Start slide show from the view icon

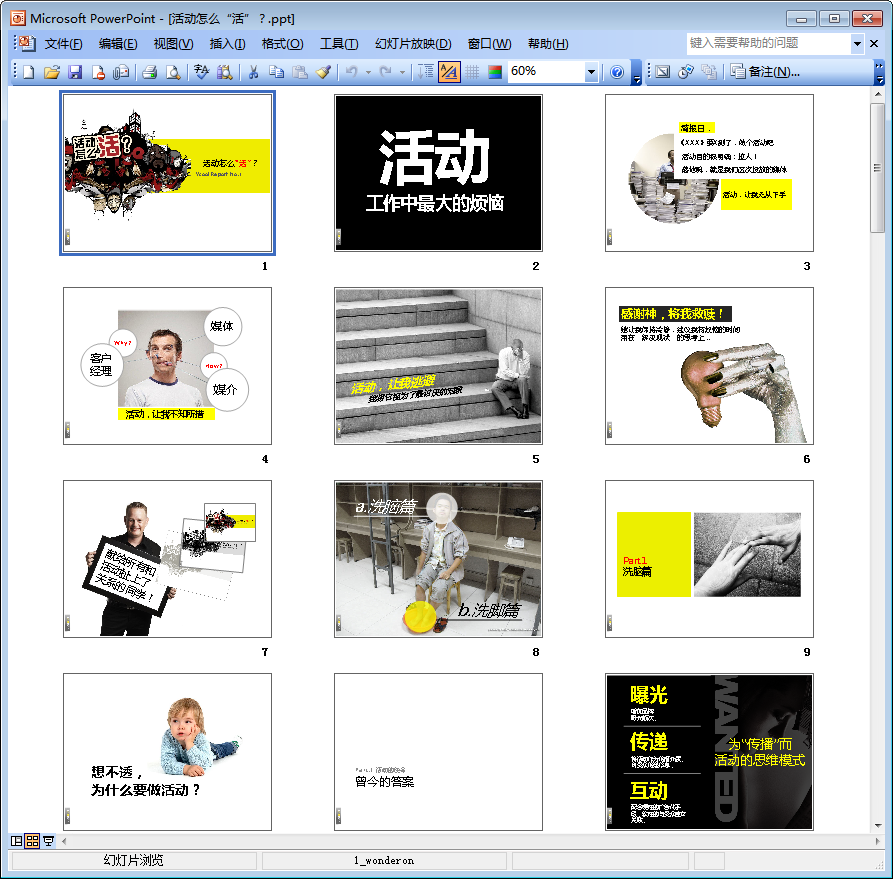48,841
